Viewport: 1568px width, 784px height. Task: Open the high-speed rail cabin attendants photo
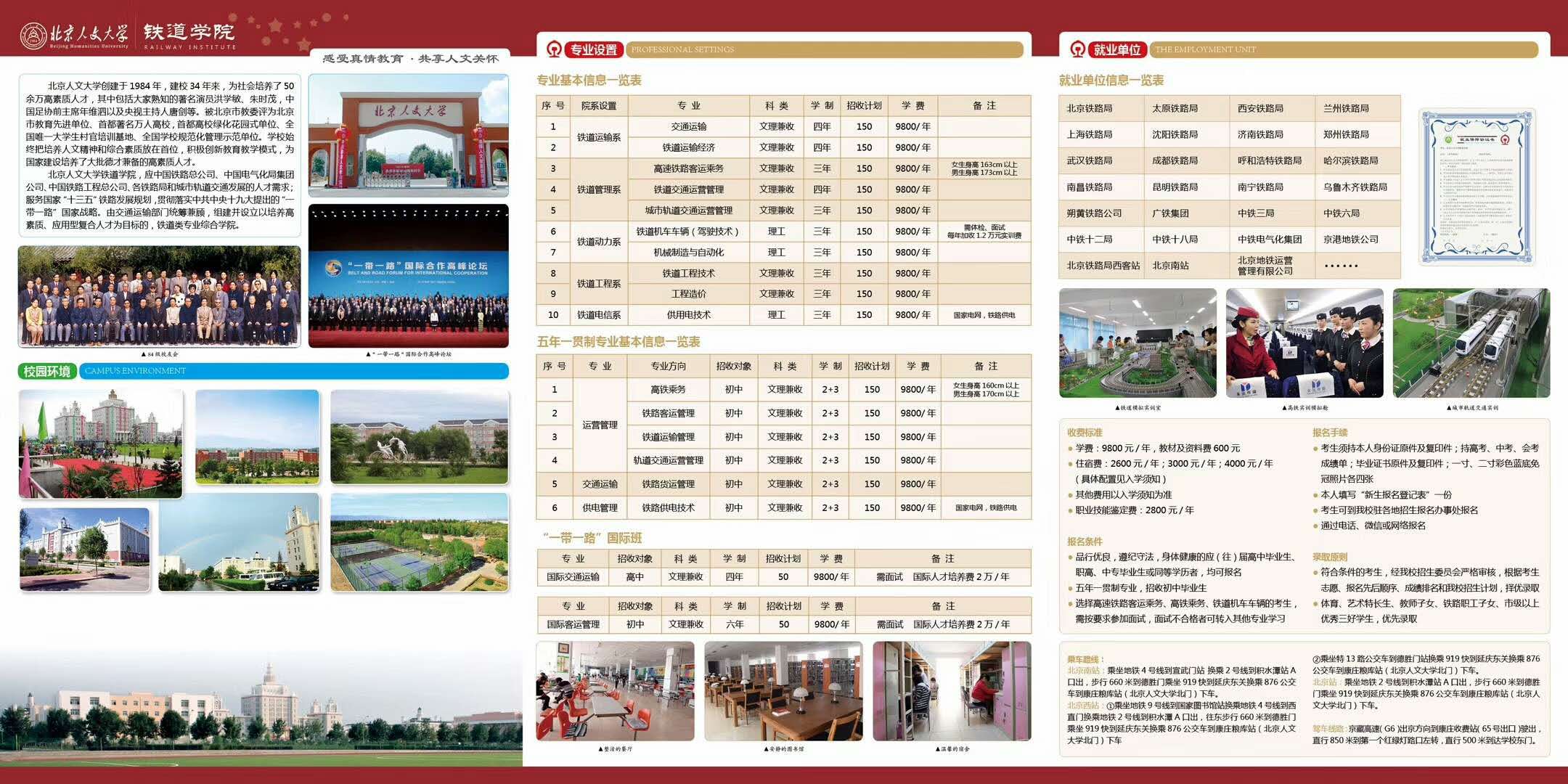pyautogui.click(x=1304, y=343)
